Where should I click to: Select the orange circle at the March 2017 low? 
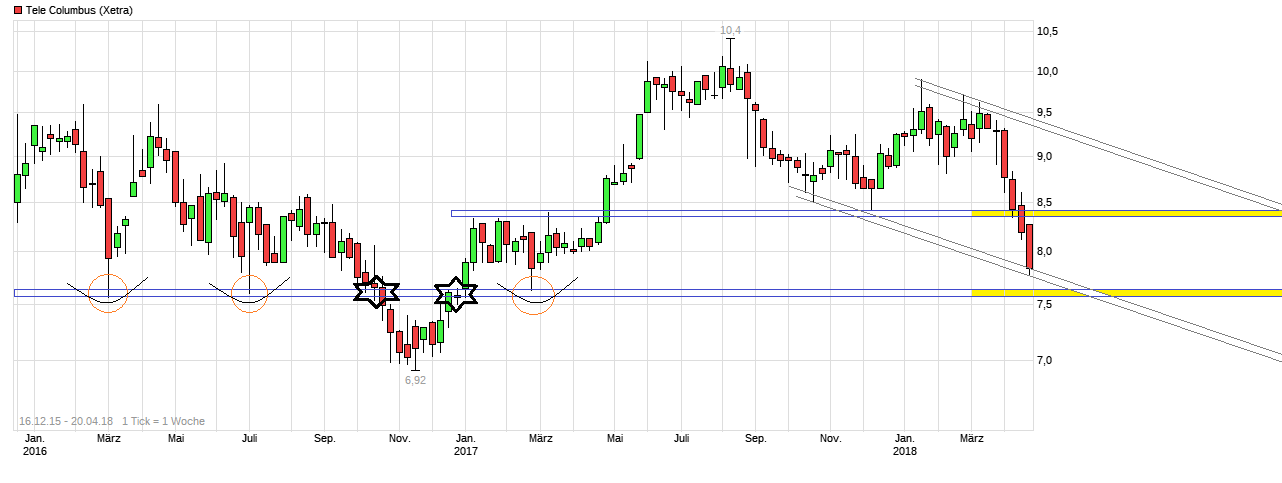click(533, 295)
